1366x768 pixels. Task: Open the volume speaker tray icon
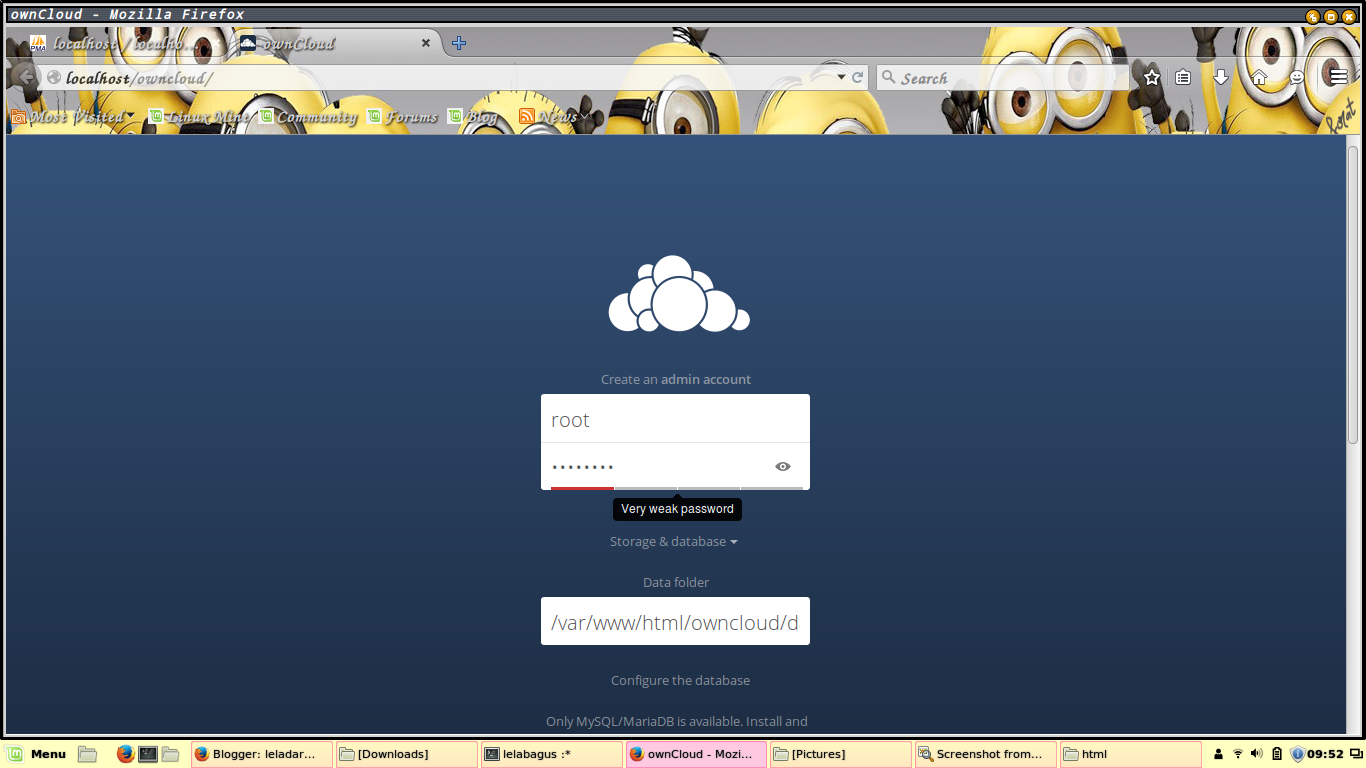pyautogui.click(x=1257, y=754)
